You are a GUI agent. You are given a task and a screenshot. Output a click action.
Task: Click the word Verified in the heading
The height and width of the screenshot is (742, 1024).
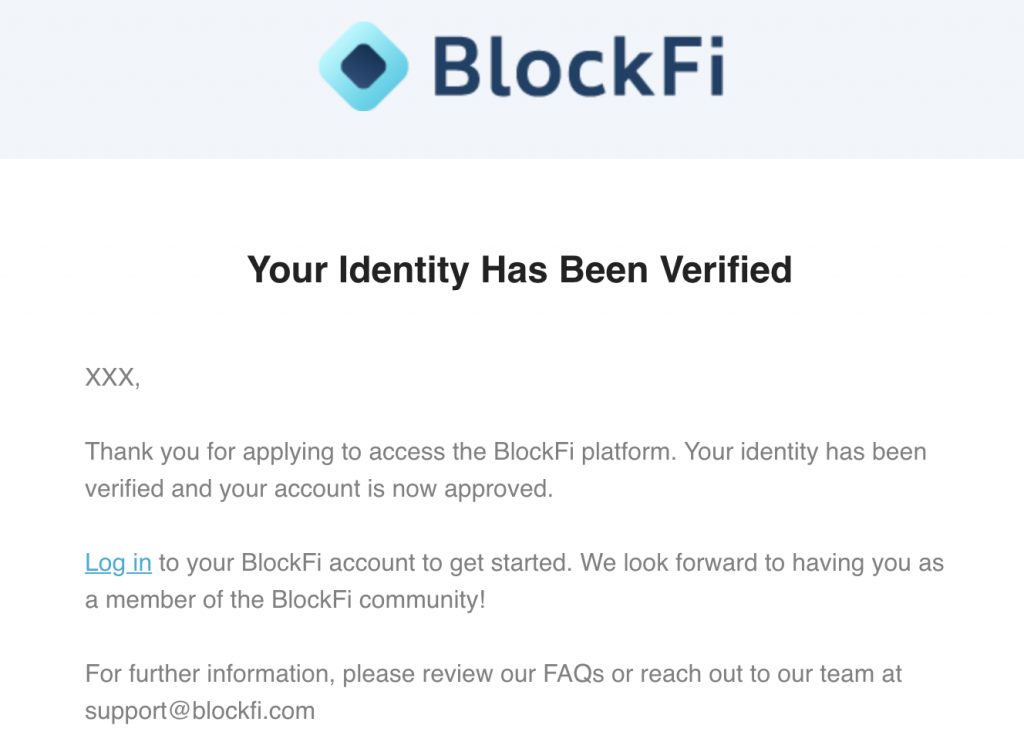[726, 269]
